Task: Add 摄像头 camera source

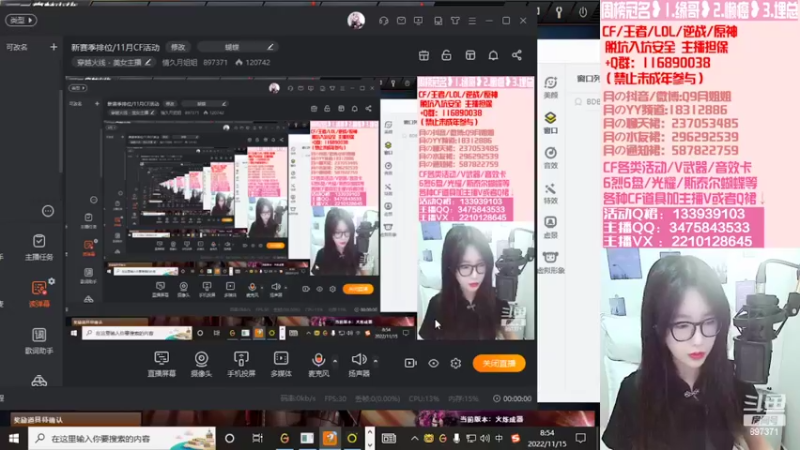Action: tap(201, 364)
